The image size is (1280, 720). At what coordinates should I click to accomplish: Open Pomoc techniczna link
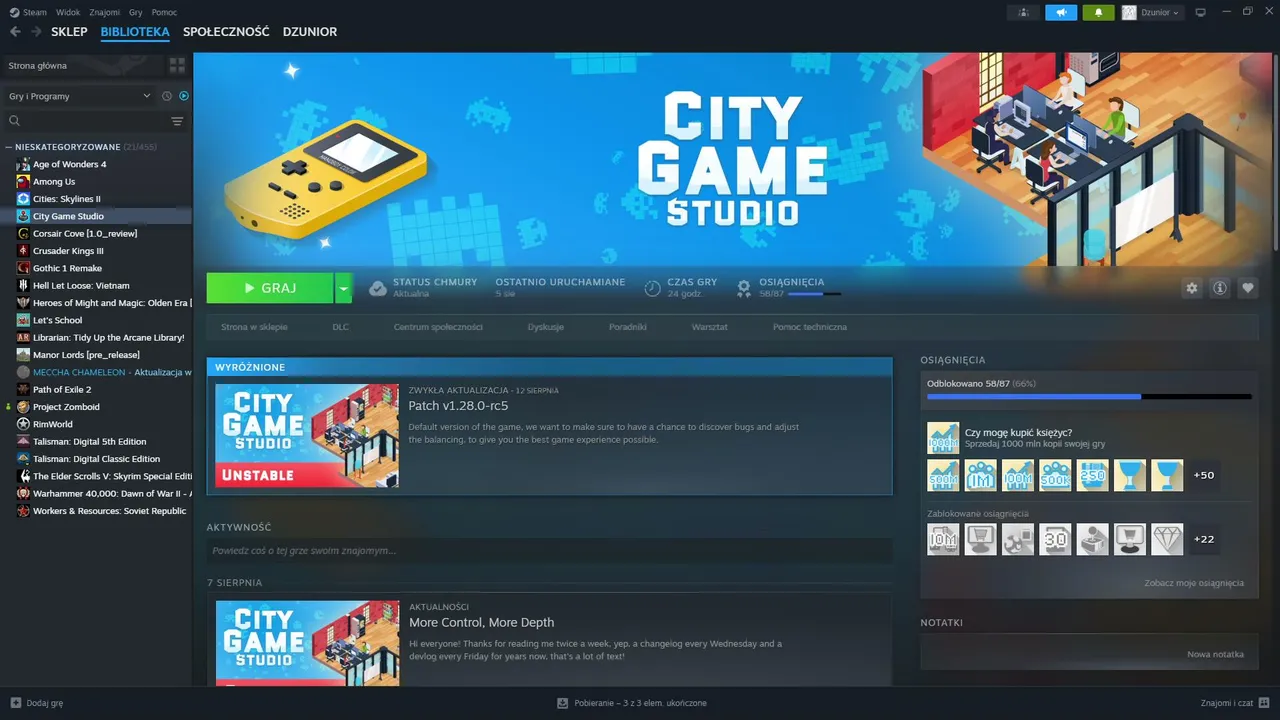pos(810,327)
